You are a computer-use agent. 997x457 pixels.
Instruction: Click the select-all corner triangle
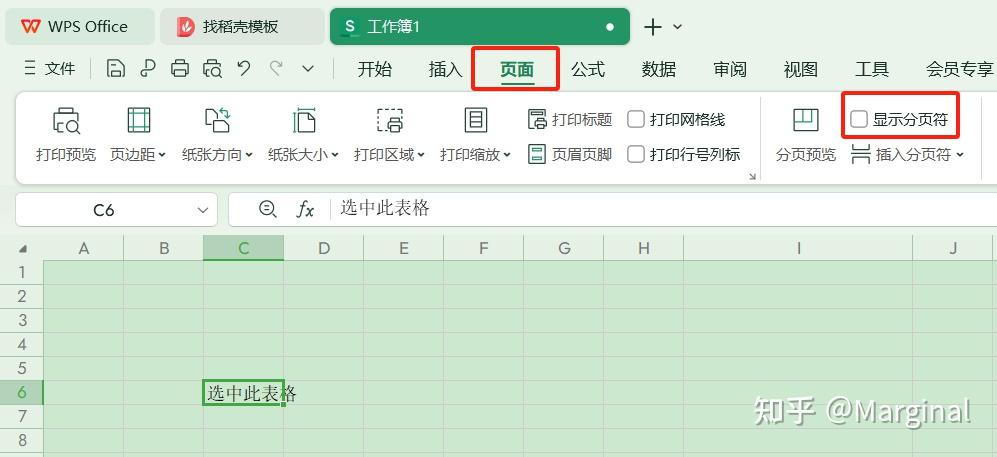point(23,249)
